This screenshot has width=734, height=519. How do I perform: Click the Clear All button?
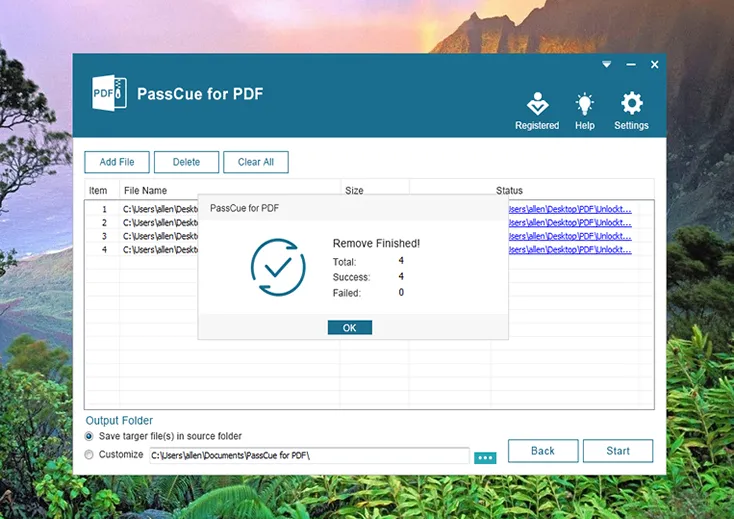click(x=256, y=162)
